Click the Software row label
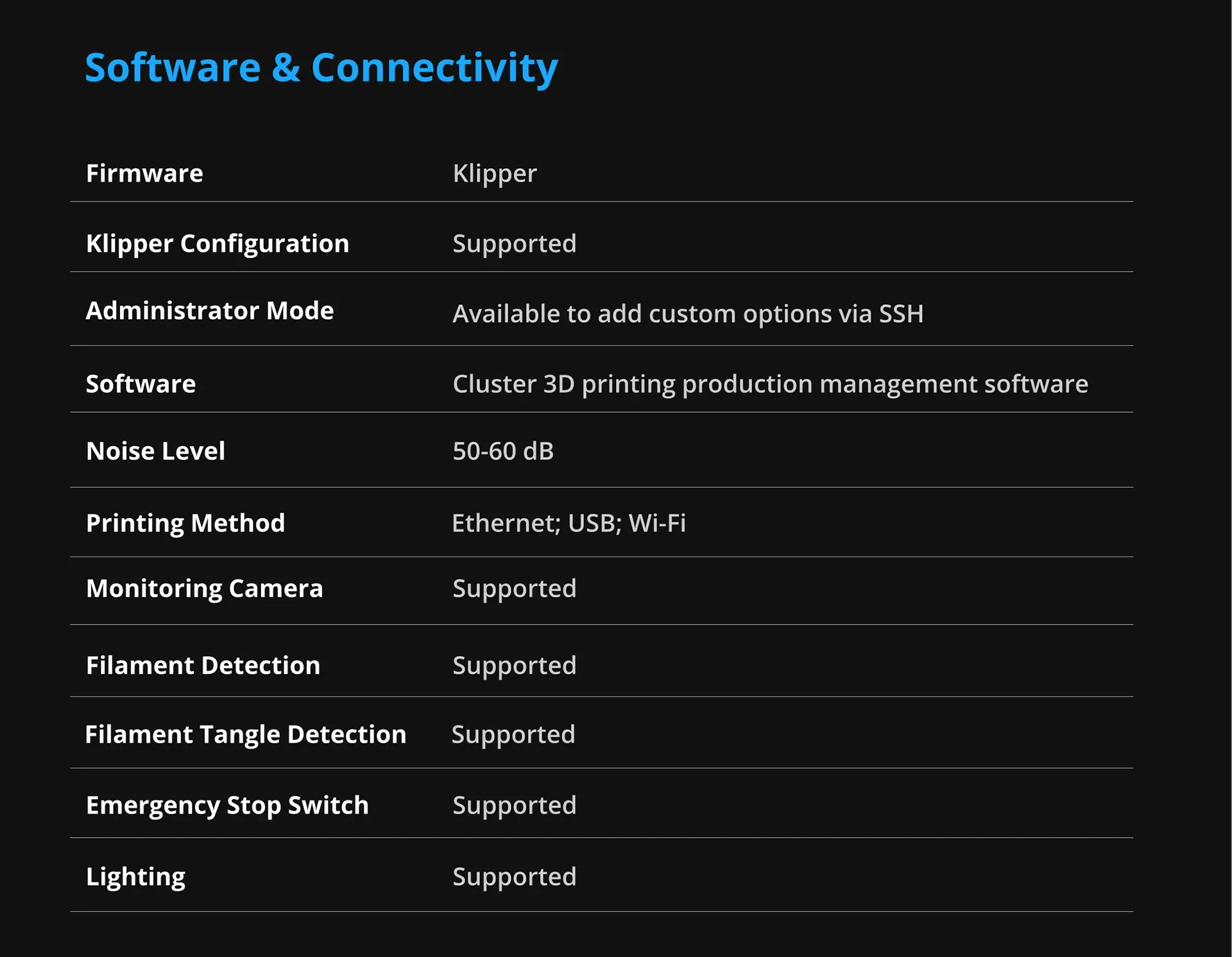 pos(141,384)
